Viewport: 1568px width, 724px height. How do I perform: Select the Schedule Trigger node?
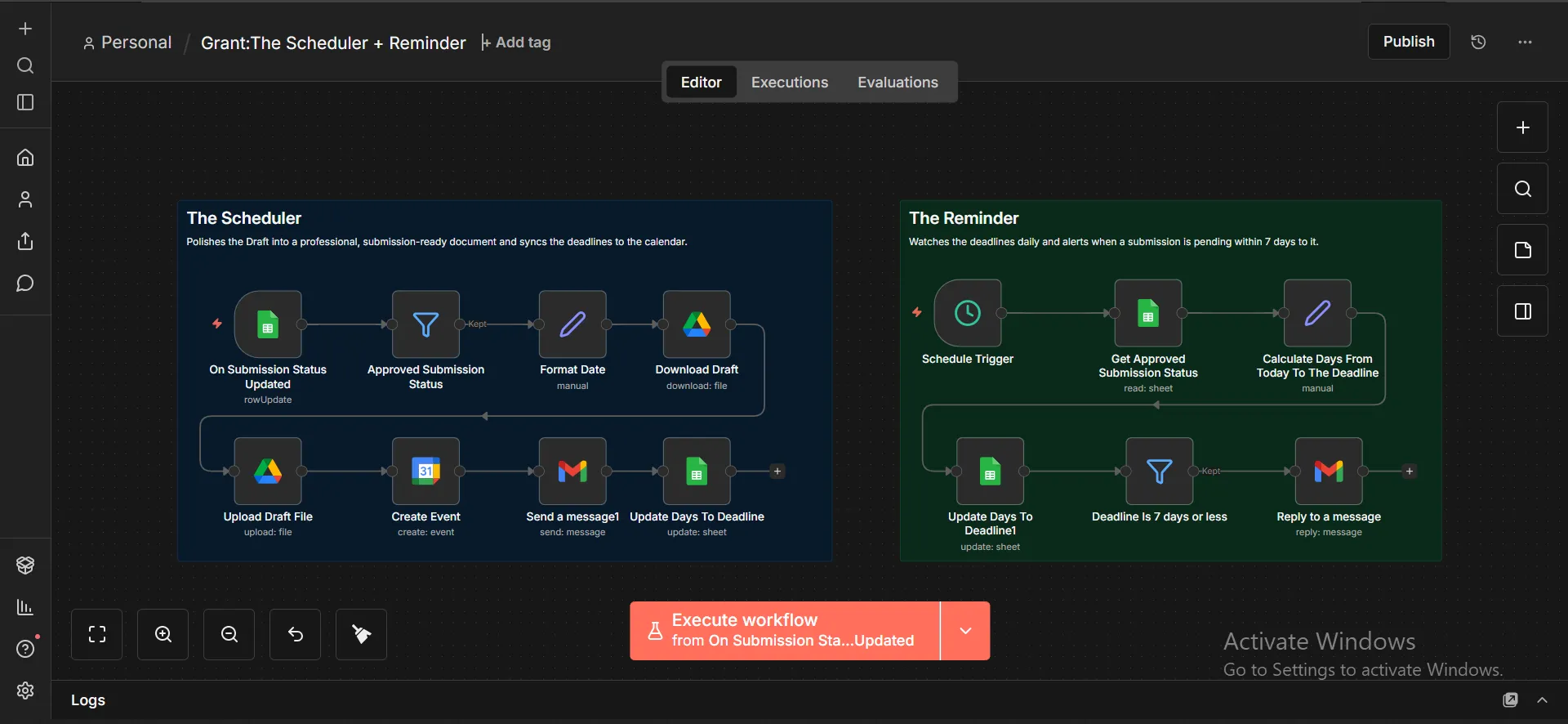pyautogui.click(x=968, y=313)
